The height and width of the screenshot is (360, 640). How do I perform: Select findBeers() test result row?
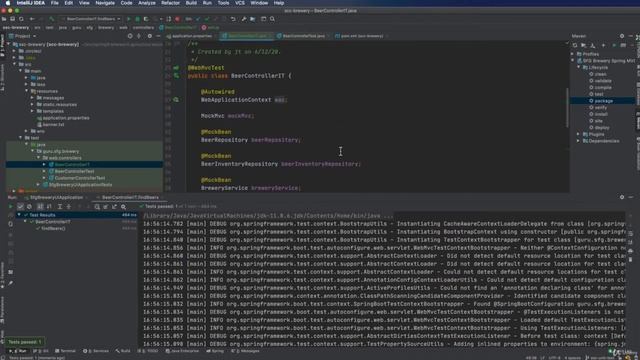click(x=53, y=228)
